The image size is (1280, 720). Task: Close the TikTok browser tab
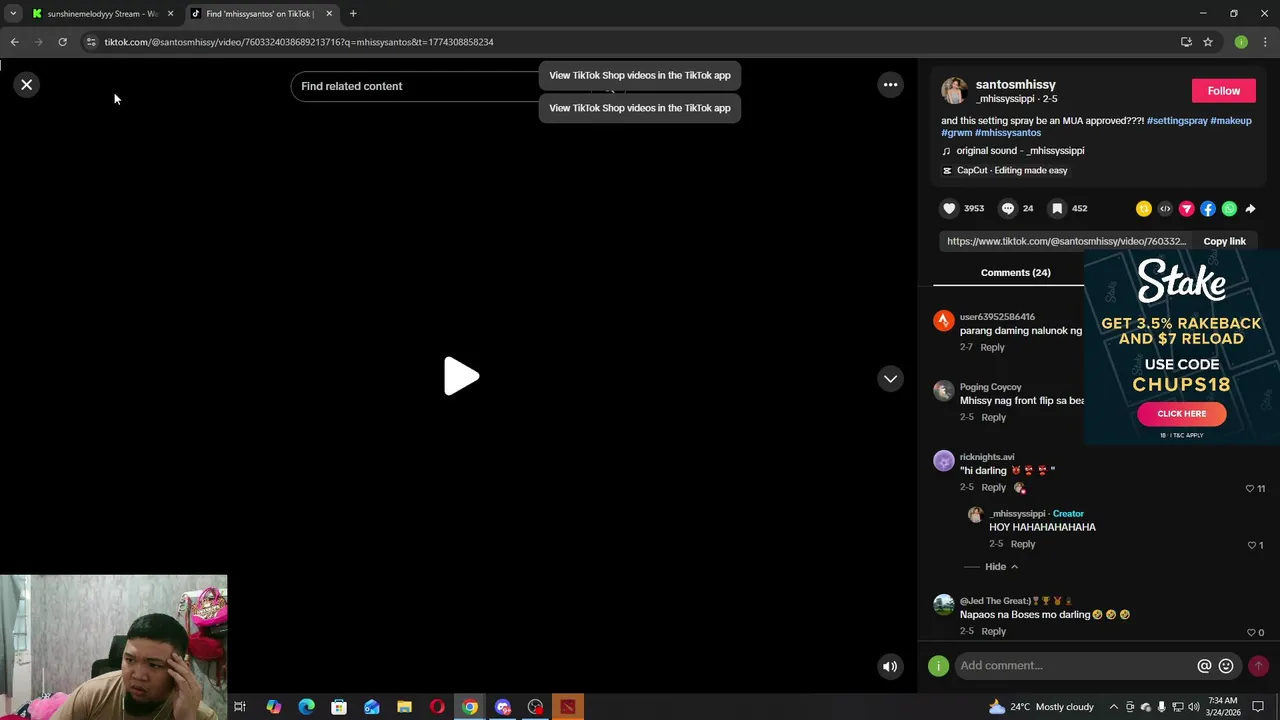click(x=329, y=14)
